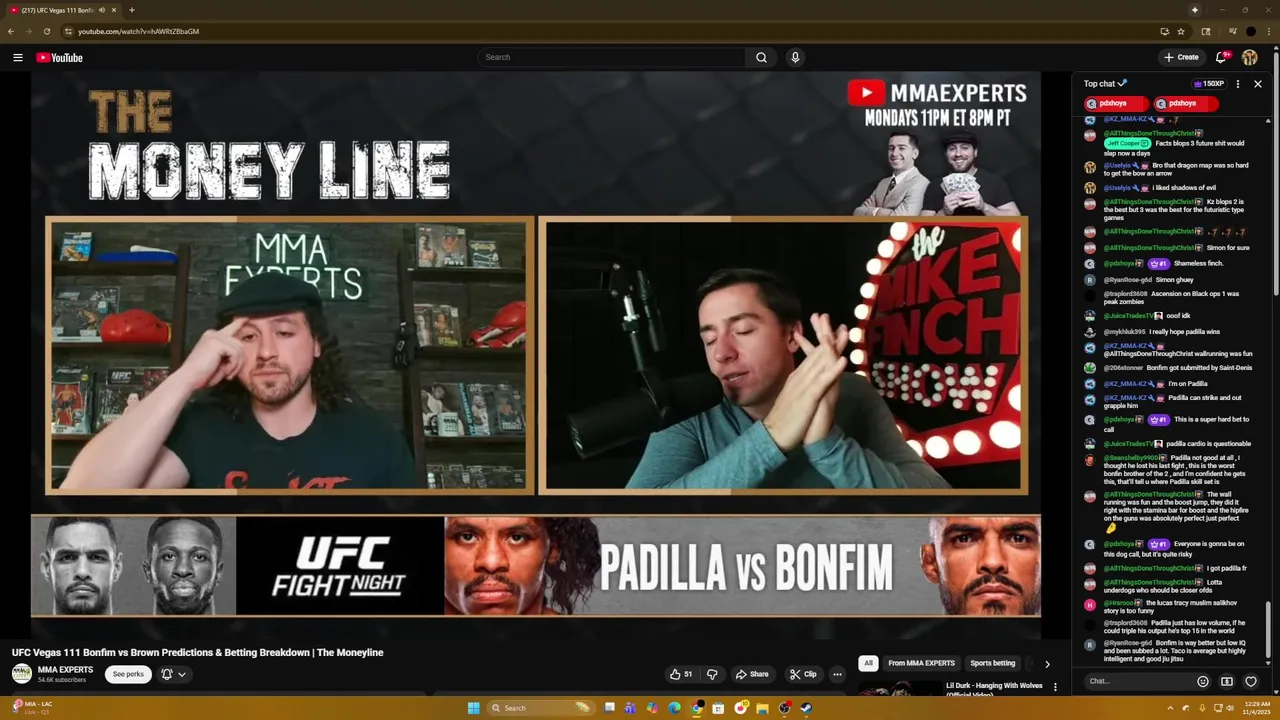Select the All filter chip
The height and width of the screenshot is (720, 1280).
pos(868,663)
